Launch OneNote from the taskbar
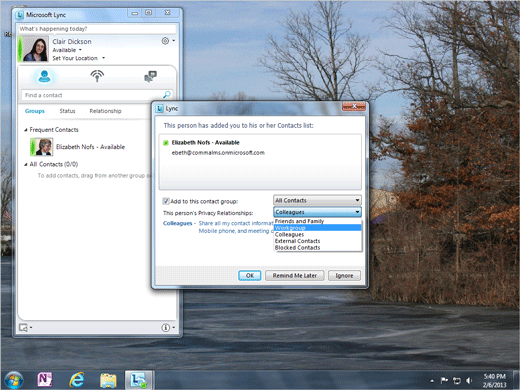This screenshot has height=390, width=520. 45,380
